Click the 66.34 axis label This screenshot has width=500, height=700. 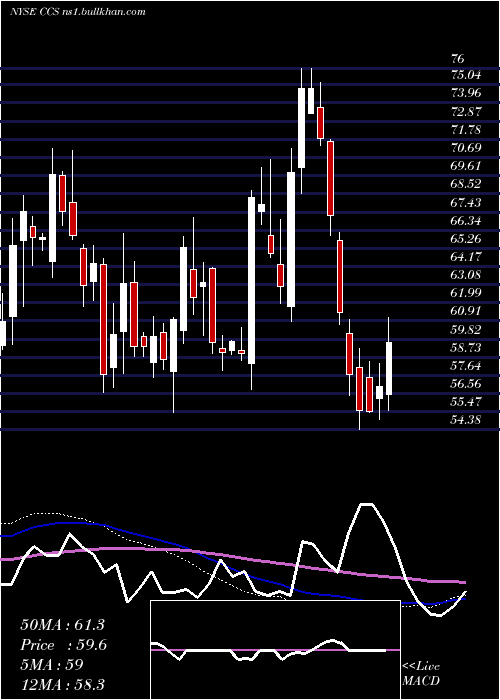pyautogui.click(x=467, y=221)
